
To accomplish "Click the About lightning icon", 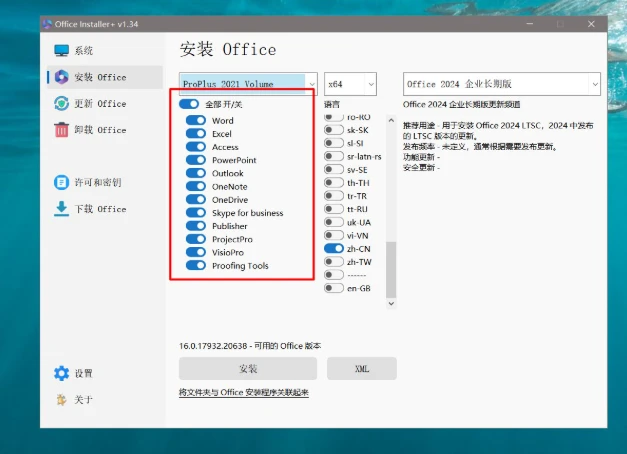I will tap(61, 400).
